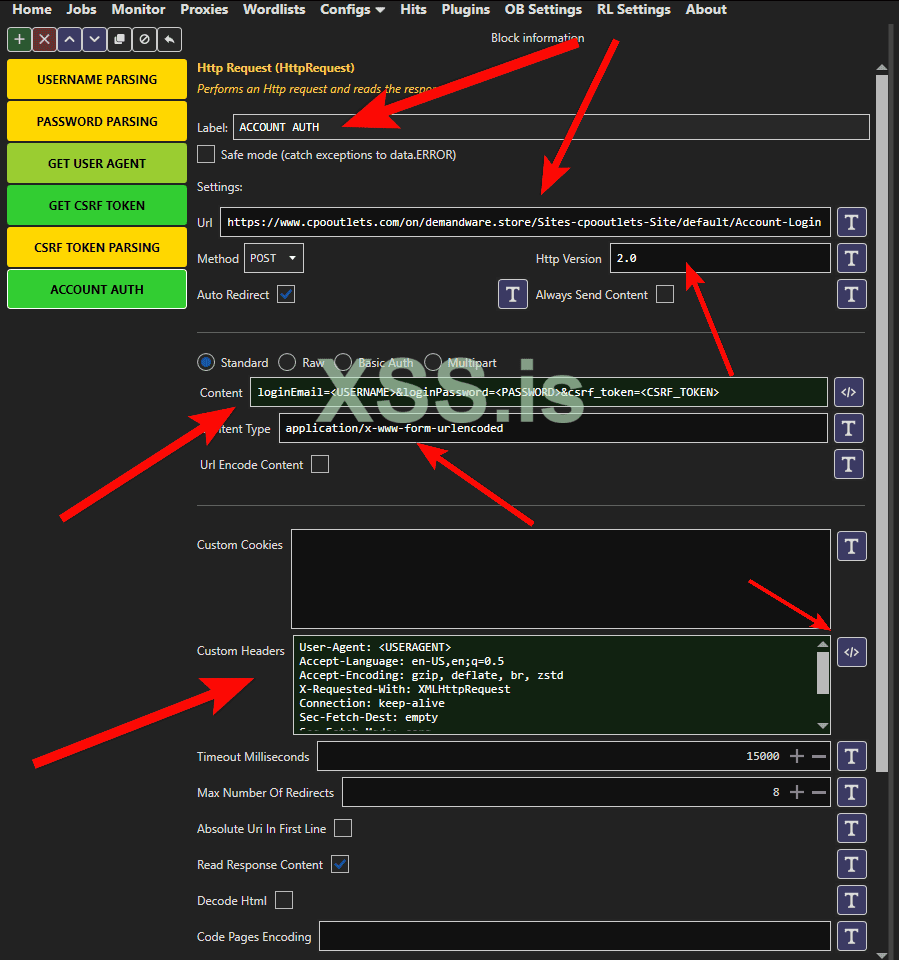The width and height of the screenshot is (899, 960).
Task: Toggle the T mode icon for Absolute Uri In First Line
Action: [x=852, y=829]
